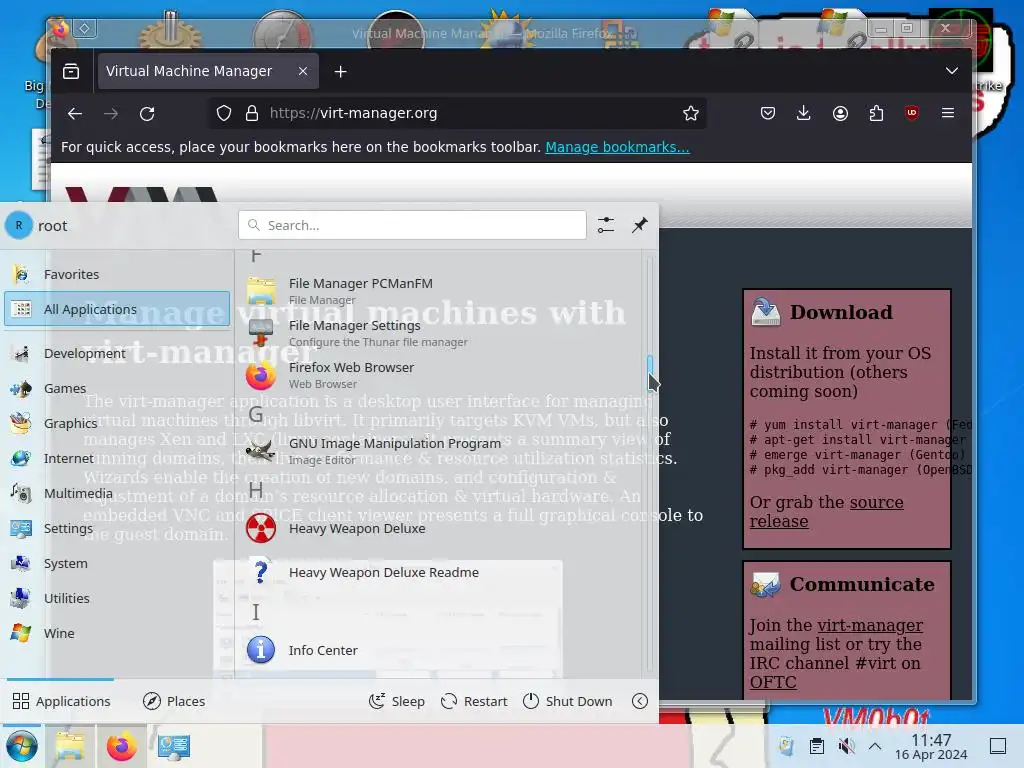Bookmark this page with the star icon
The width and height of the screenshot is (1024, 768).
tap(690, 114)
